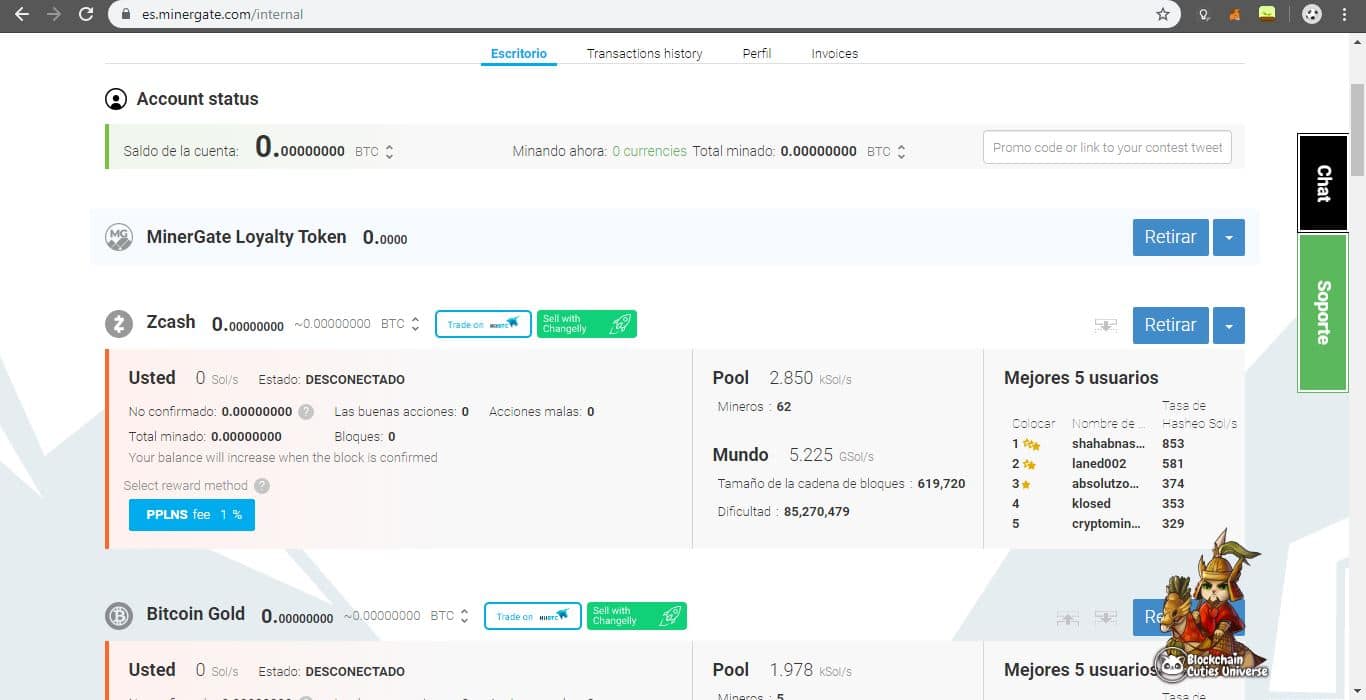Change the Bitcoin Gold balance currency stepper
The height and width of the screenshot is (700, 1366).
click(x=464, y=616)
